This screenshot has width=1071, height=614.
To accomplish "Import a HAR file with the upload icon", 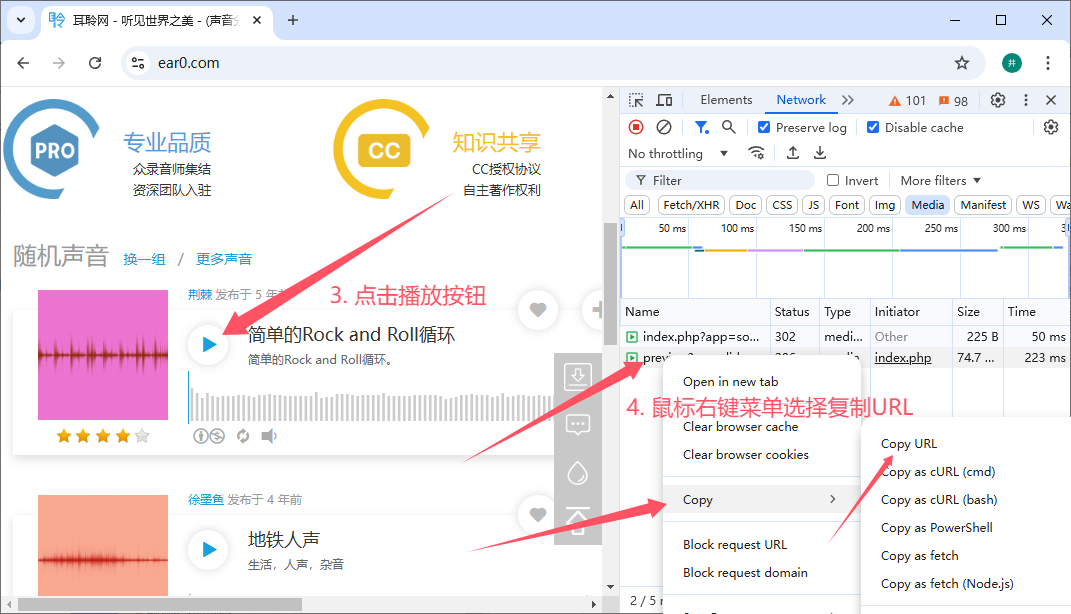I will pos(792,153).
